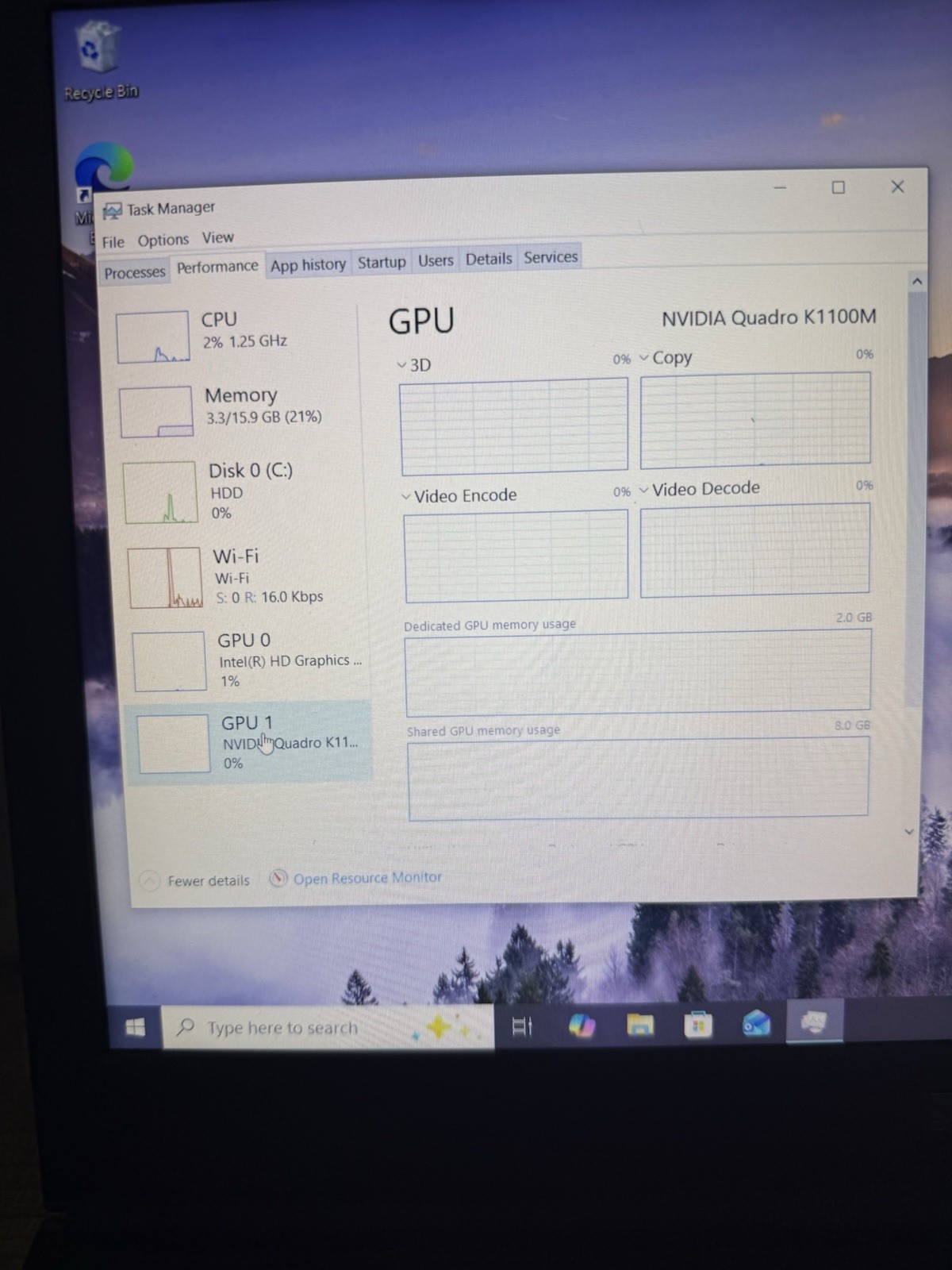Click the NVIDIA Quadro K1100M label
This screenshot has width=952, height=1270.
(769, 317)
